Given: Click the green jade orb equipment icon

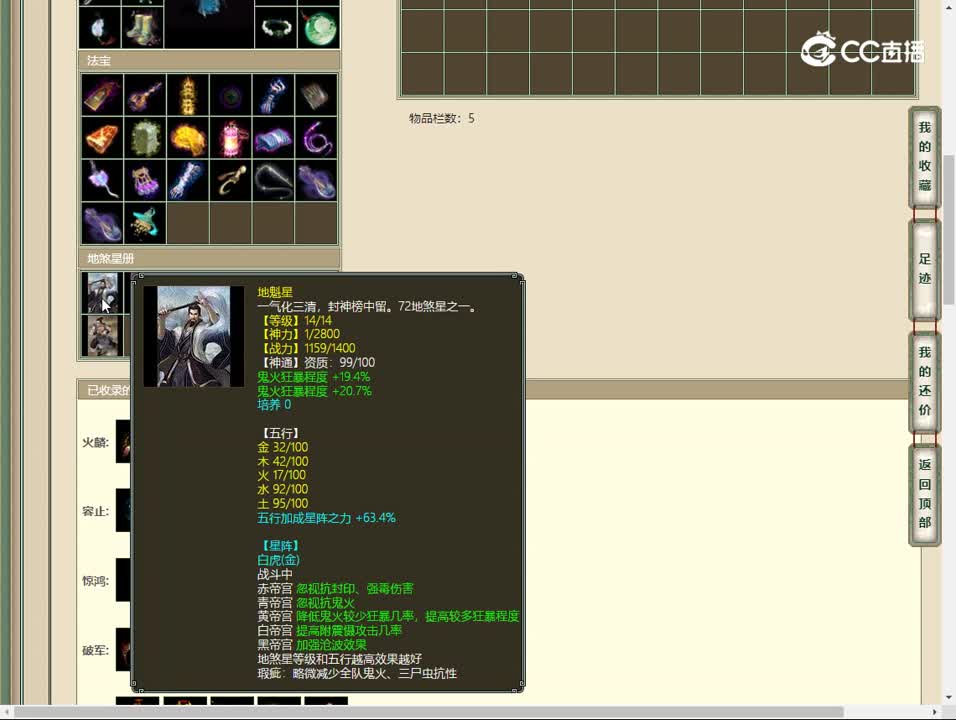Looking at the screenshot, I should pos(318,27).
